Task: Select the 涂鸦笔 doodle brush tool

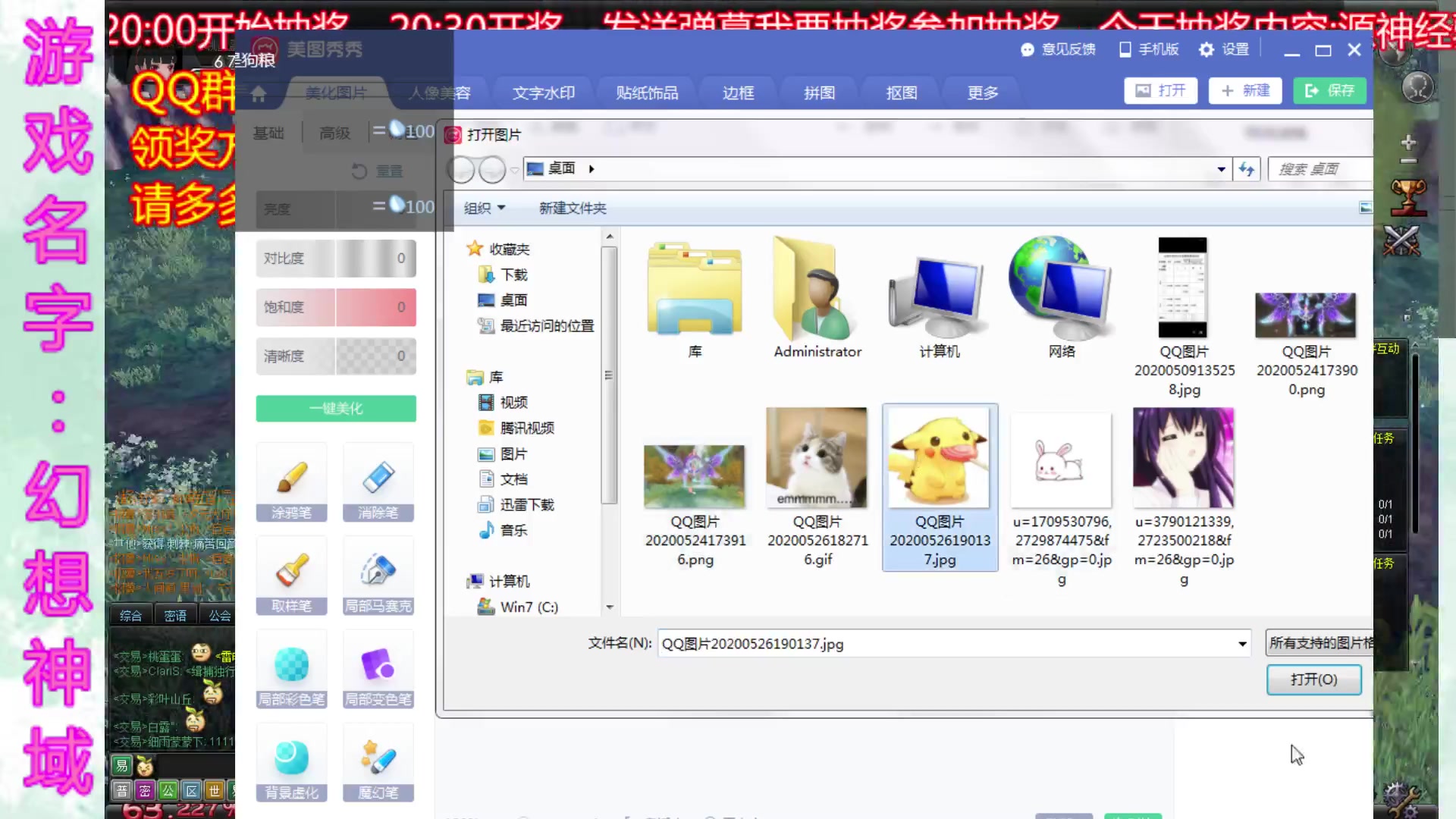Action: click(x=291, y=482)
